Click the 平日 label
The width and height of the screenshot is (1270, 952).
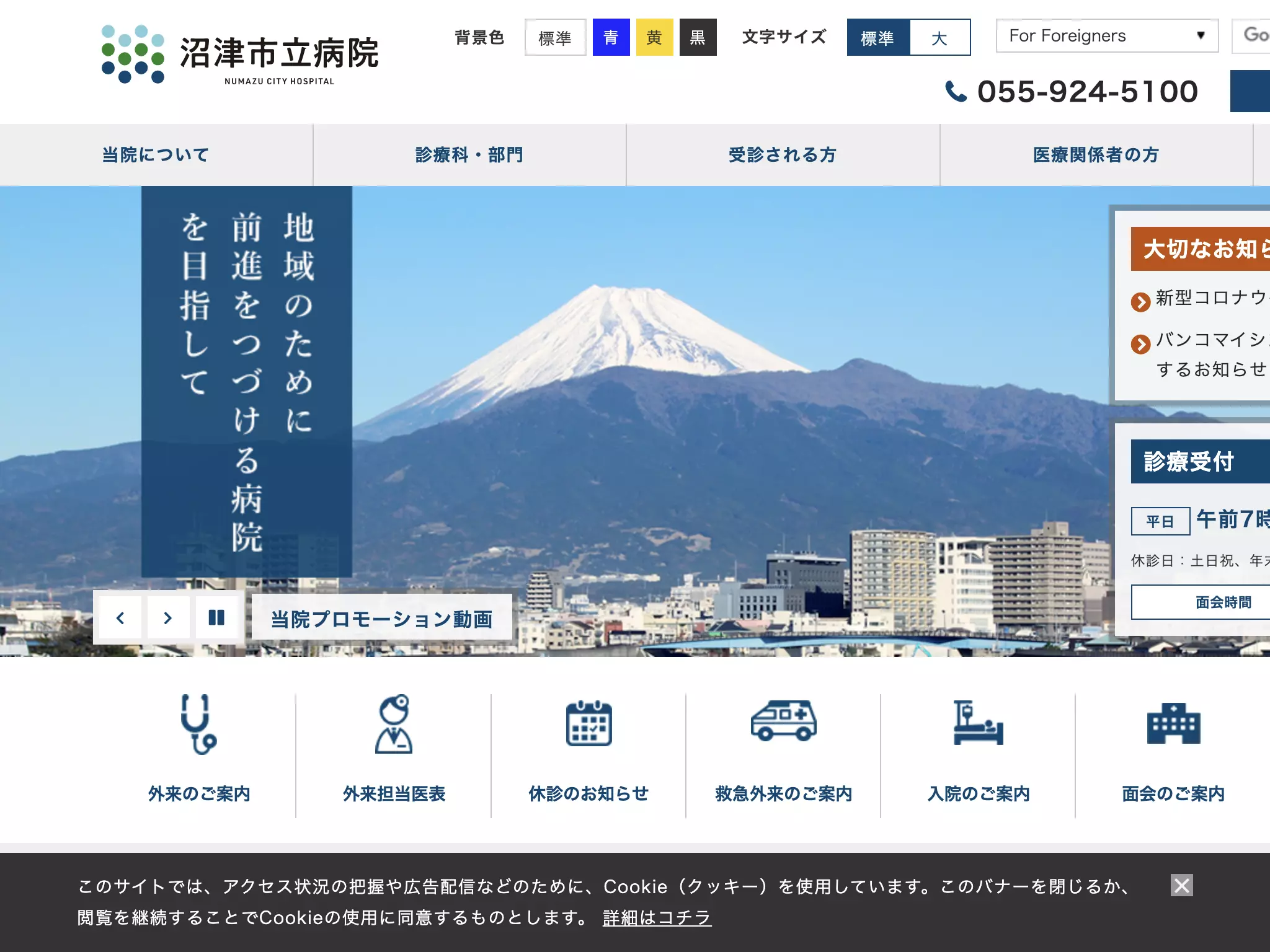[x=1160, y=521]
